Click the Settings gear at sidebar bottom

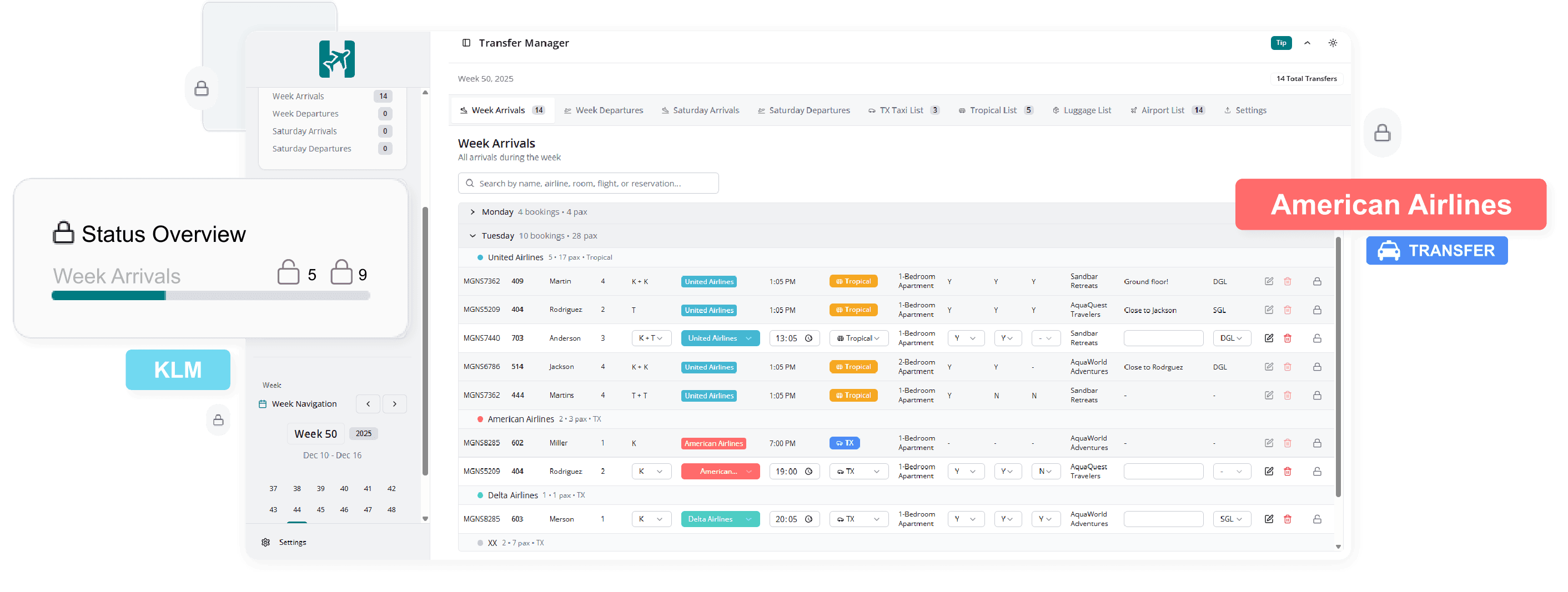point(266,542)
